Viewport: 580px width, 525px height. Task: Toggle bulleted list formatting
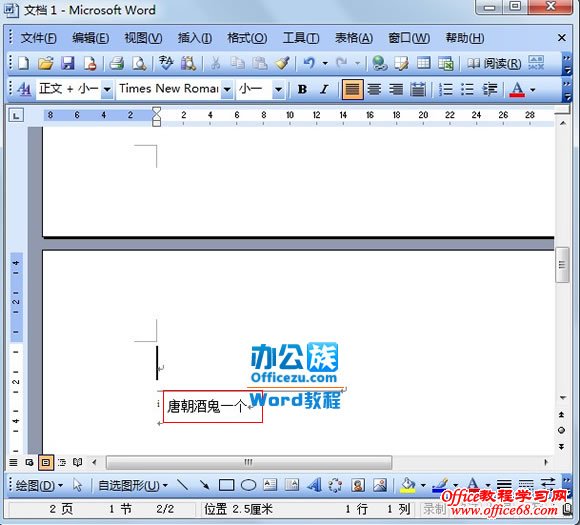(468, 89)
